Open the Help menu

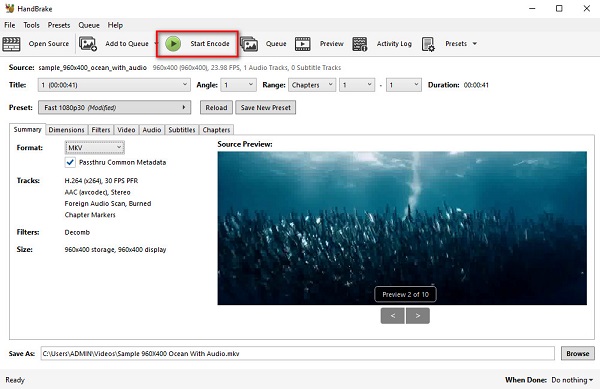pyautogui.click(x=115, y=25)
